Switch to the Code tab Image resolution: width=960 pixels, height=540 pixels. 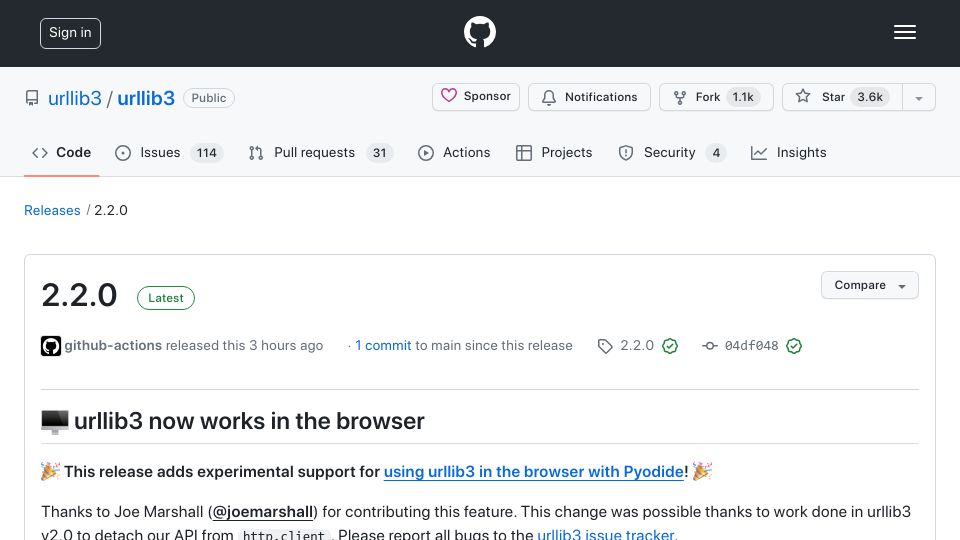click(62, 152)
